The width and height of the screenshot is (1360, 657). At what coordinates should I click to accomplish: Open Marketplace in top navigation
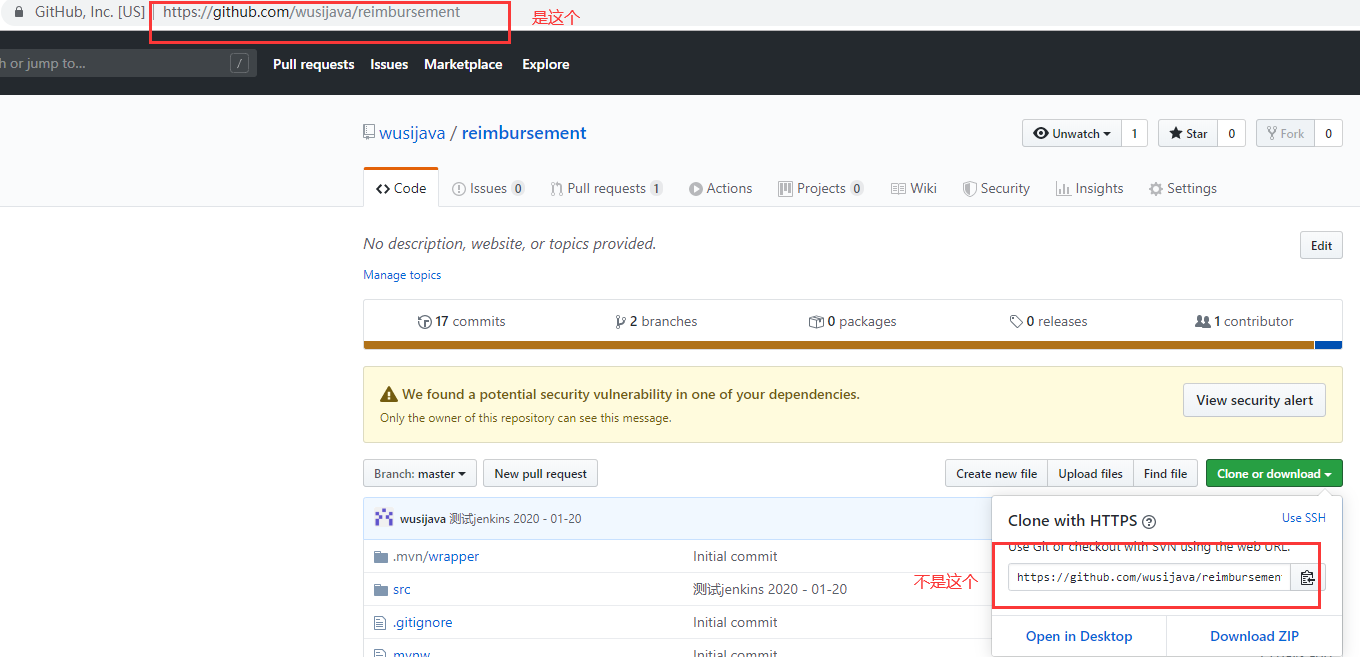[x=463, y=64]
